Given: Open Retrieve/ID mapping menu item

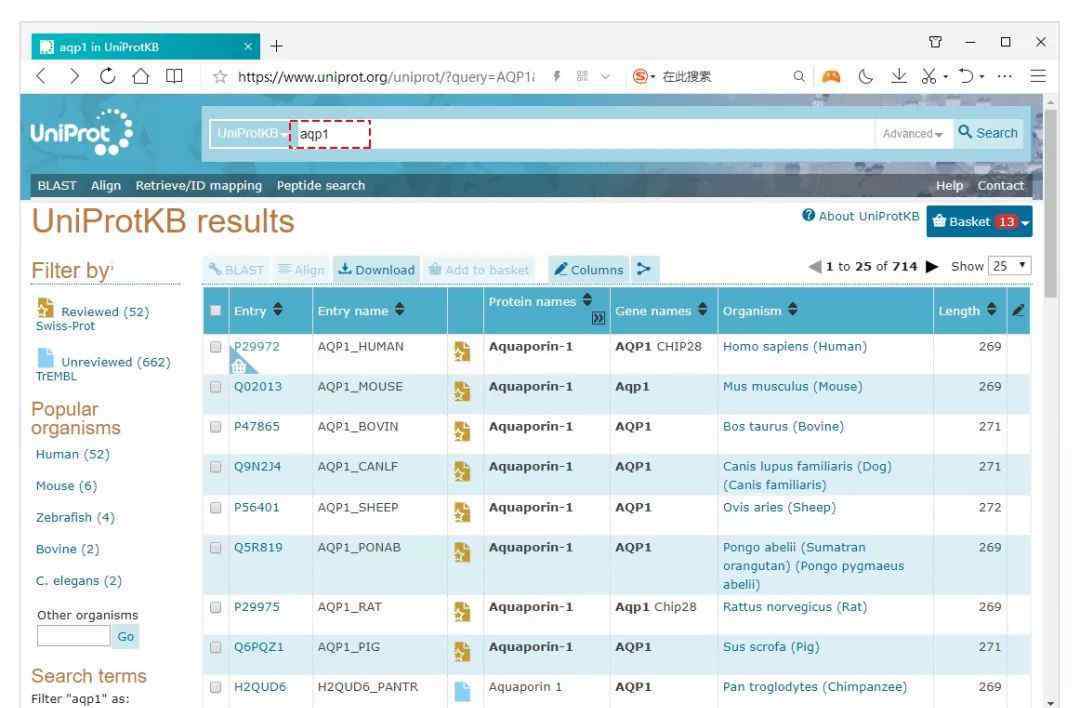Looking at the screenshot, I should pos(198,185).
